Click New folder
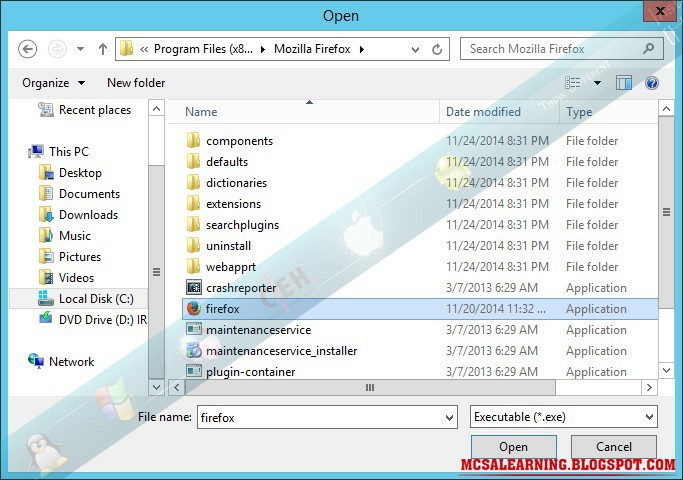 point(136,83)
